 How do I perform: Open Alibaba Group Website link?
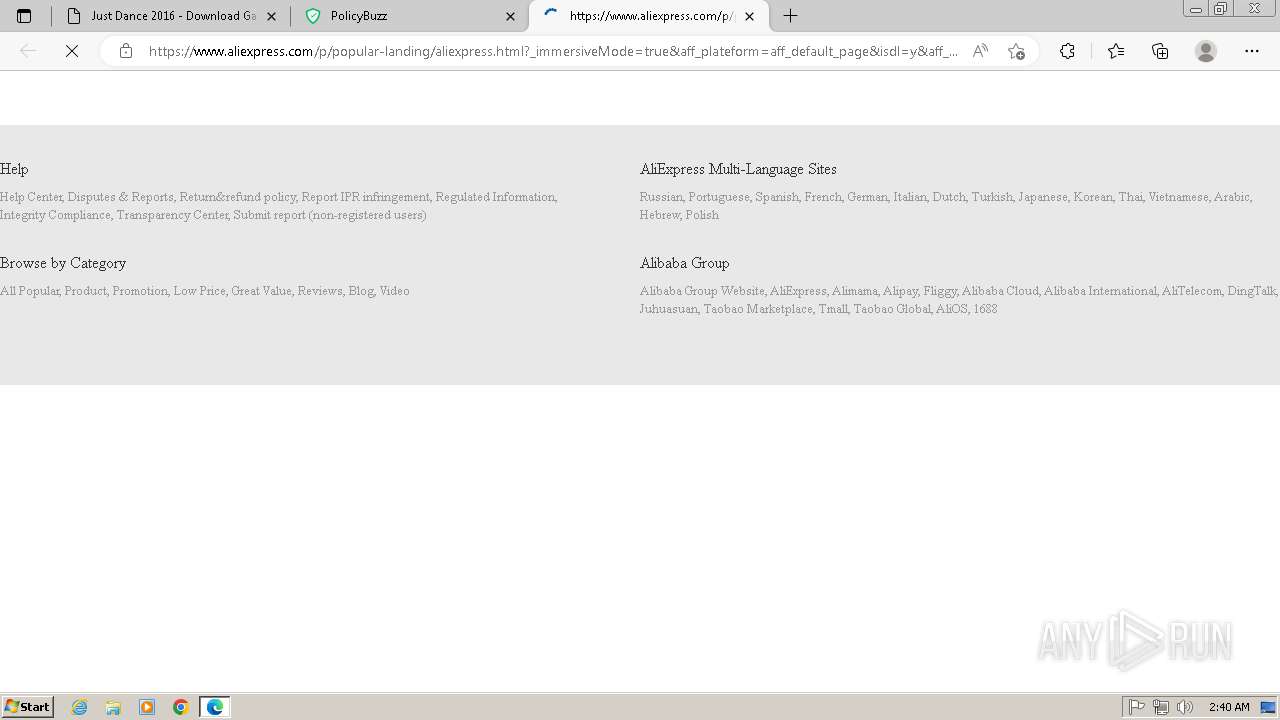702,291
